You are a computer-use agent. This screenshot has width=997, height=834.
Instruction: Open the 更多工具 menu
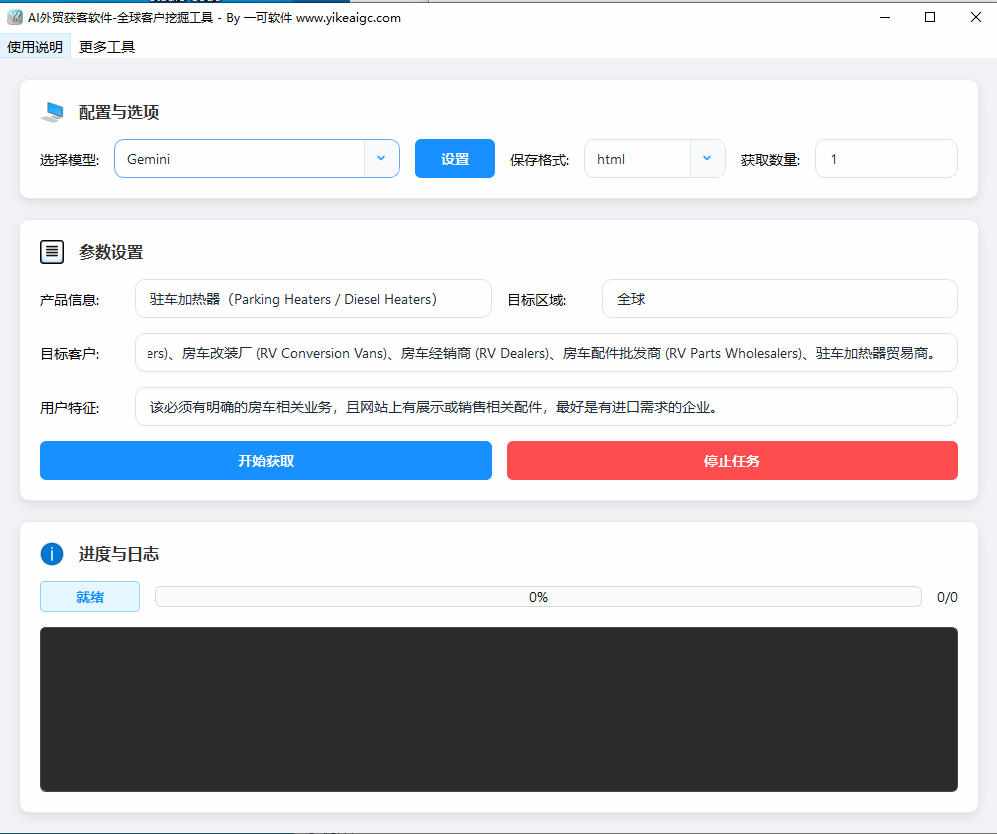click(105, 46)
